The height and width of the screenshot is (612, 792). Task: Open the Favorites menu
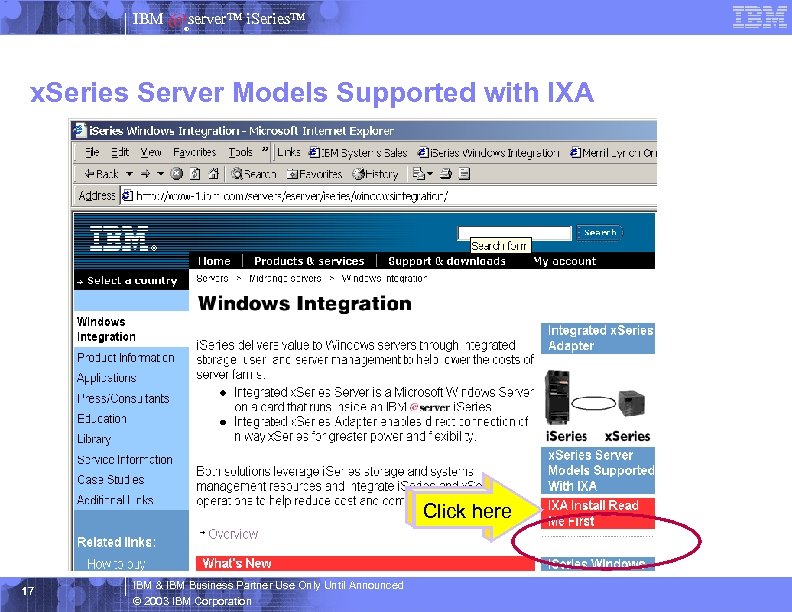click(x=194, y=152)
